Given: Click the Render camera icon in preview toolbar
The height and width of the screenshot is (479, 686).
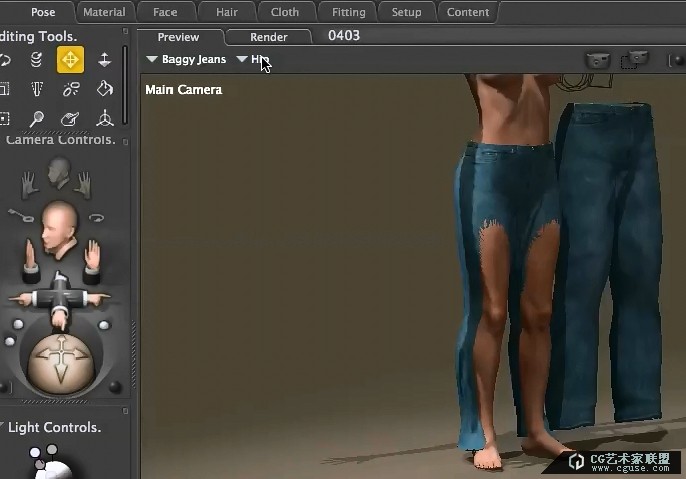Looking at the screenshot, I should pos(598,60).
